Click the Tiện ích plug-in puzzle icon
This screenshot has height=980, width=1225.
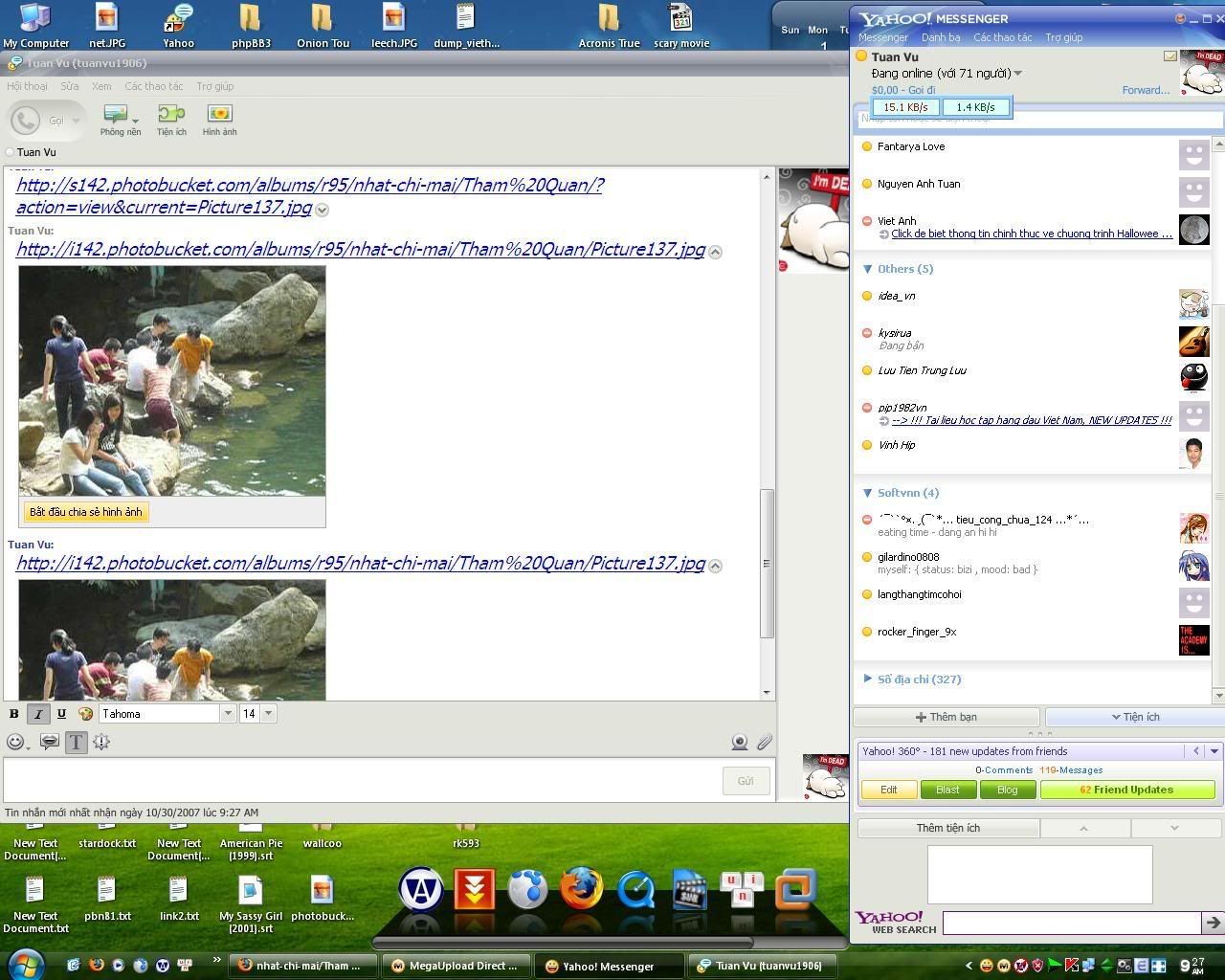[x=171, y=120]
